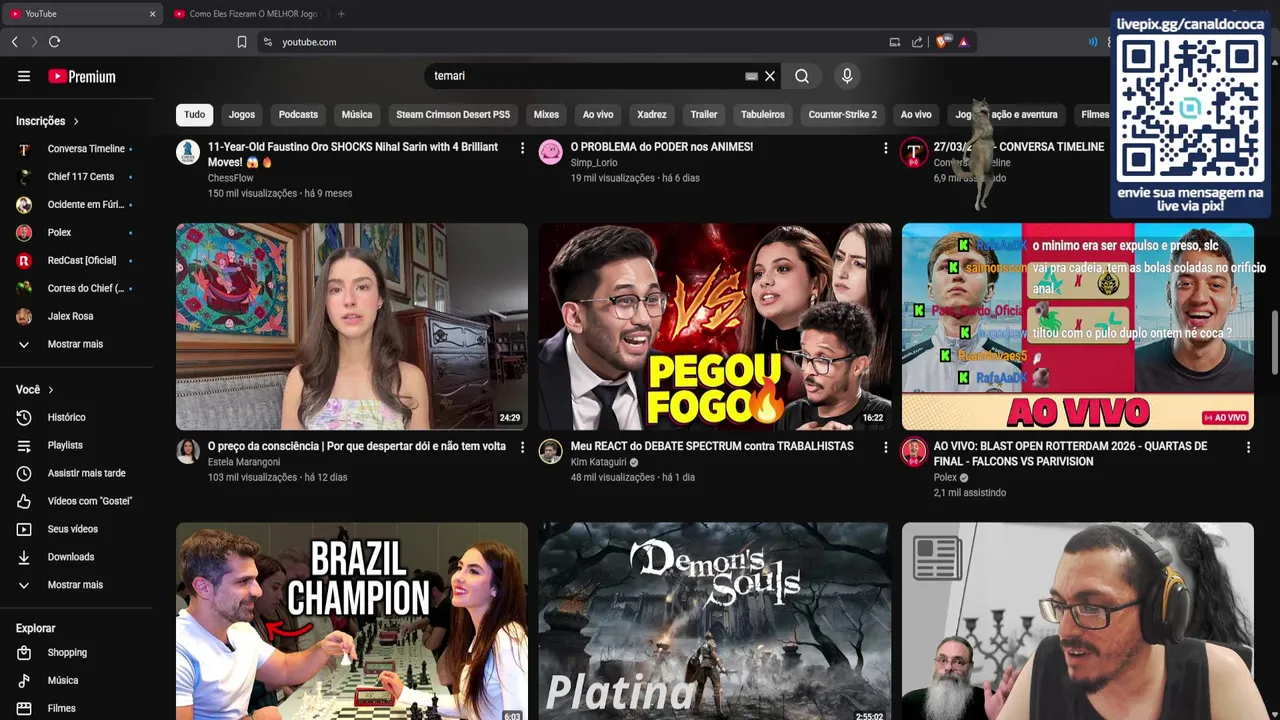This screenshot has width=1280, height=720.
Task: Switch to the second browser tab Como Eles Fizeram
Action: 246,14
